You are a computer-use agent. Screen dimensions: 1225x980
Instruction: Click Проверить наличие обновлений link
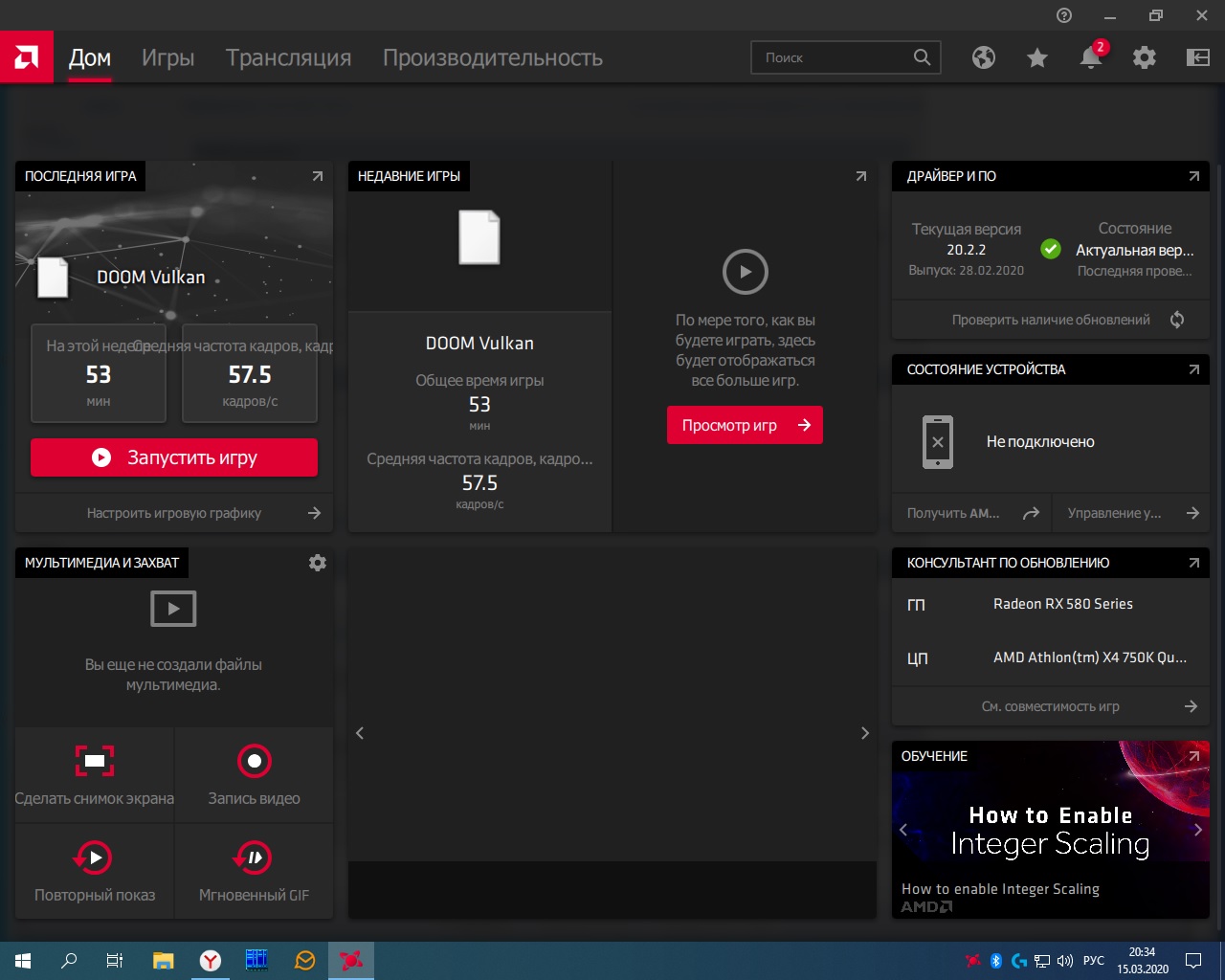(x=1051, y=320)
